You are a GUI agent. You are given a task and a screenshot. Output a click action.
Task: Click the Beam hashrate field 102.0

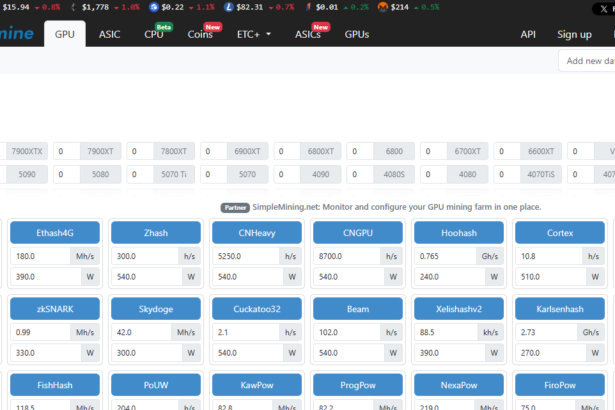(x=347, y=332)
